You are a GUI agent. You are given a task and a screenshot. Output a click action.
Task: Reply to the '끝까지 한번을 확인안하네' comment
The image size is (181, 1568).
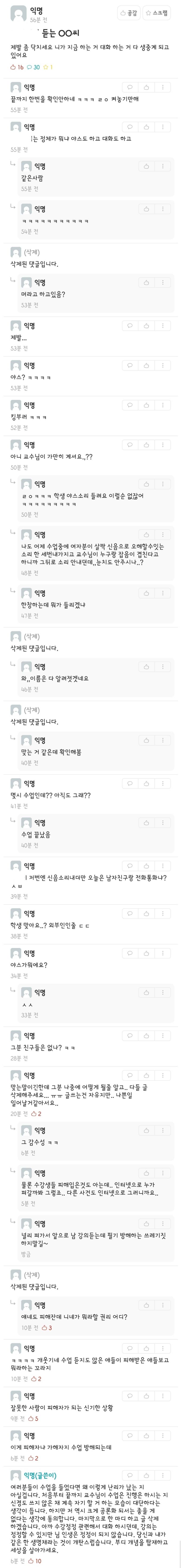point(129,88)
